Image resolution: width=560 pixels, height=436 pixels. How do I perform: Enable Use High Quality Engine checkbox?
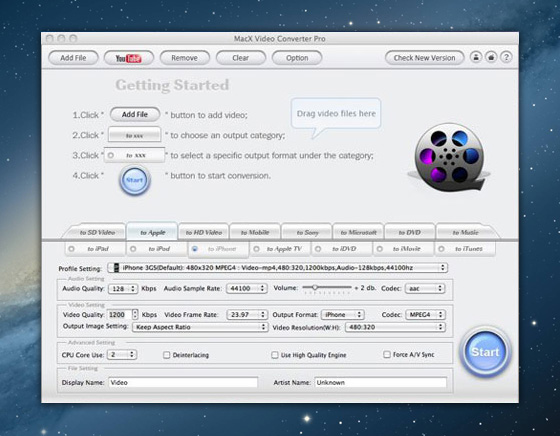275,355
